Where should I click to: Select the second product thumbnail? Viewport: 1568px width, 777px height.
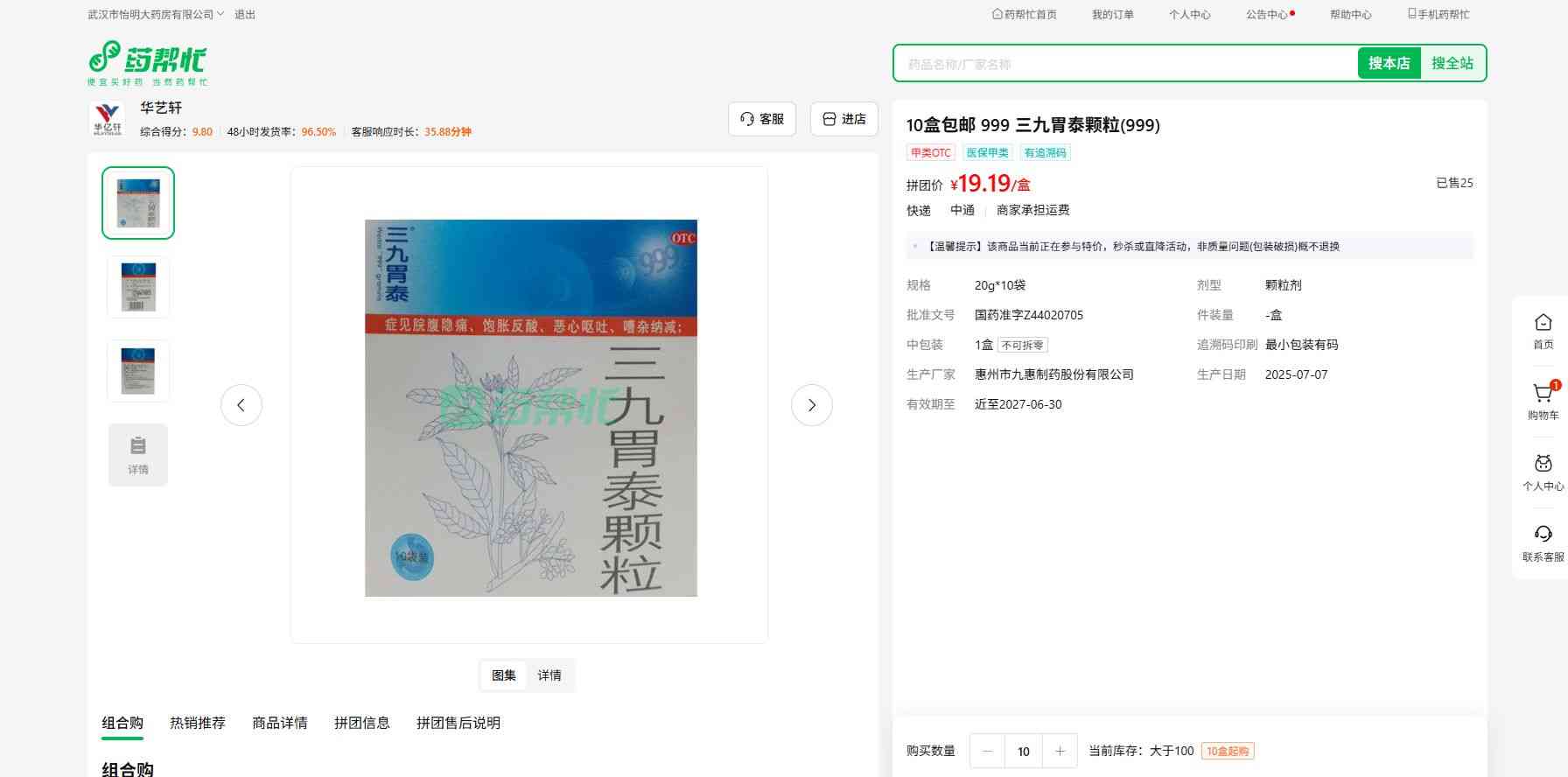pyautogui.click(x=138, y=287)
